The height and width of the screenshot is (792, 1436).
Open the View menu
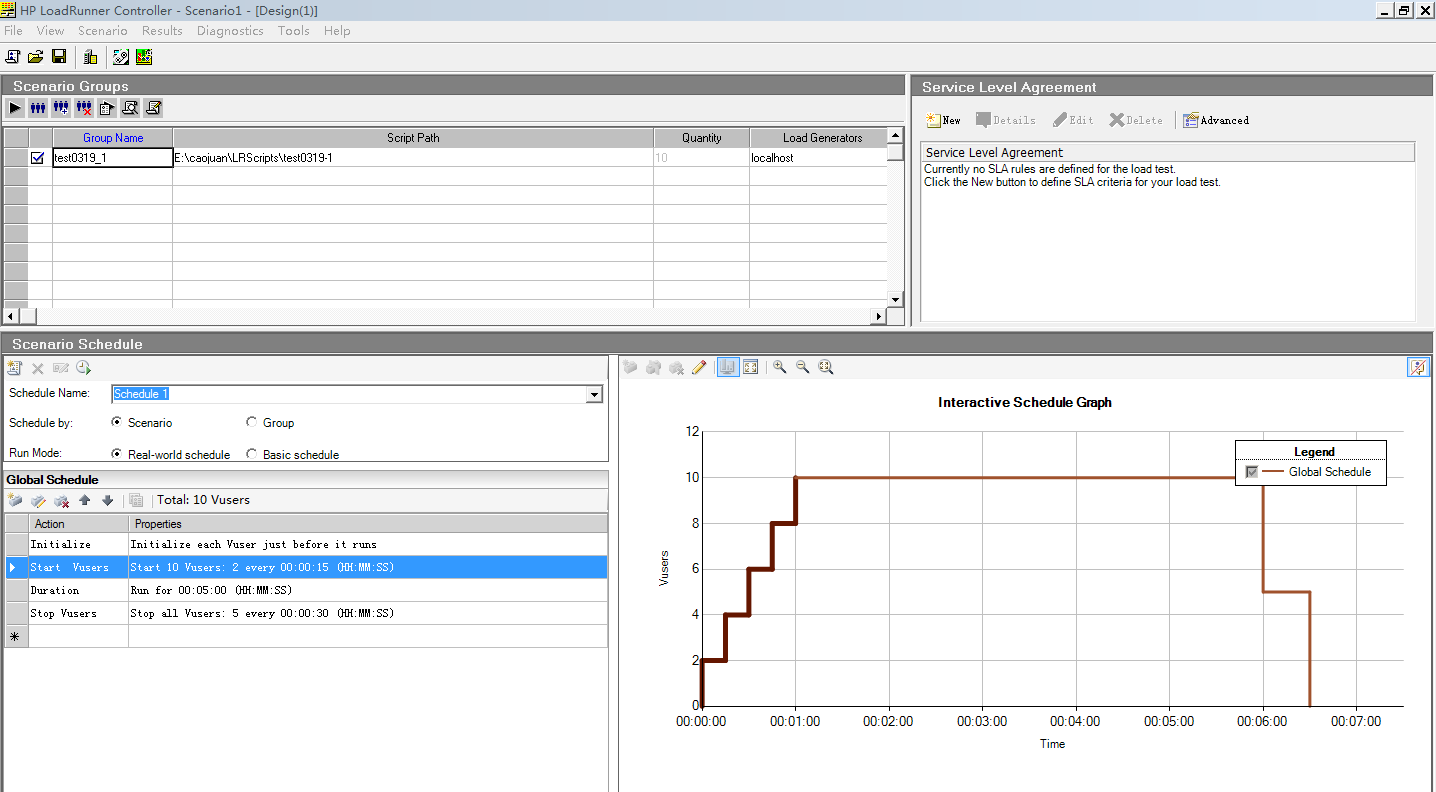[50, 31]
